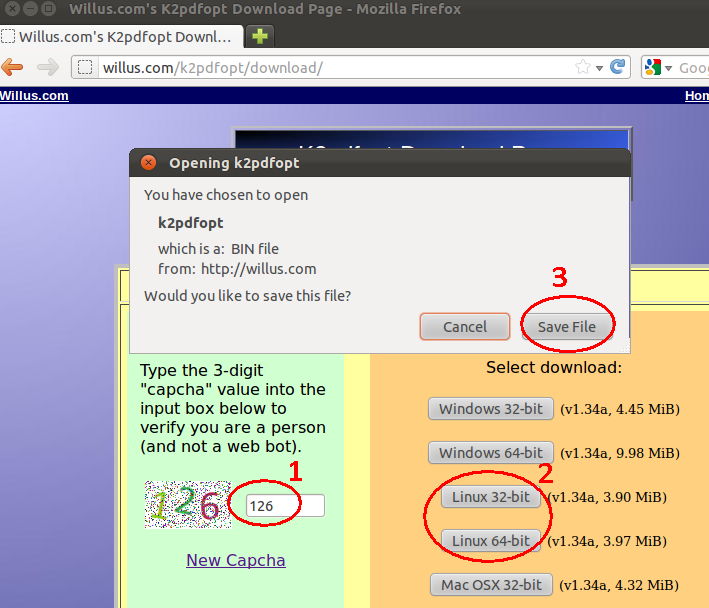Viewport: 709px width, 608px height.
Task: Click Cancel in the download dialog
Action: tap(465, 326)
